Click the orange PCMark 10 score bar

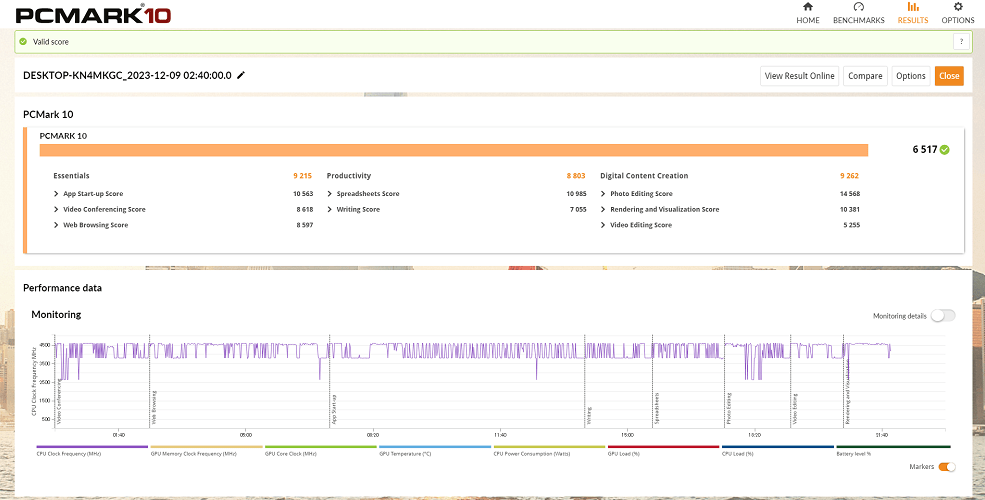click(454, 150)
